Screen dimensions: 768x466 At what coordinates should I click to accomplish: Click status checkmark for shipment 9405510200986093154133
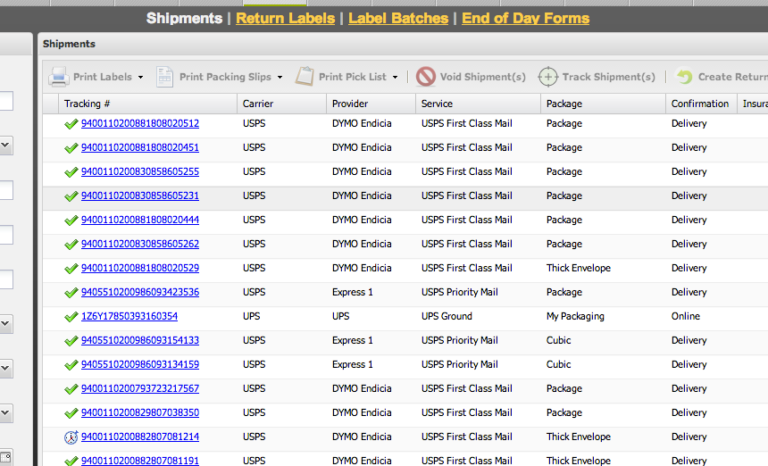pos(71,341)
